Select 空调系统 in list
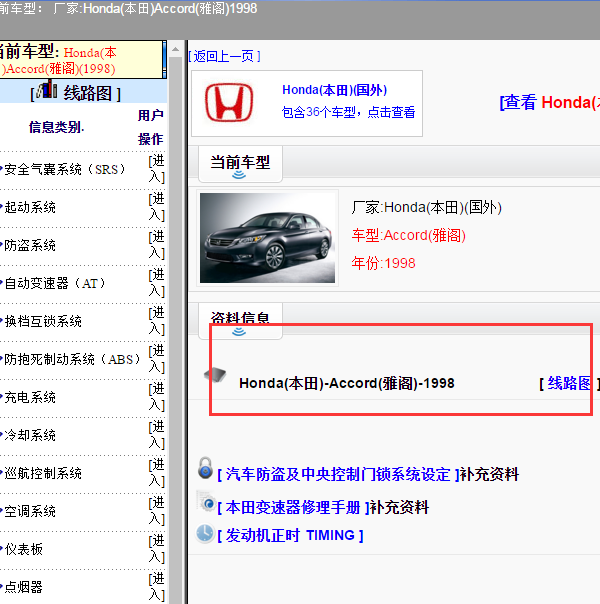Image resolution: width=600 pixels, height=604 pixels. point(30,511)
